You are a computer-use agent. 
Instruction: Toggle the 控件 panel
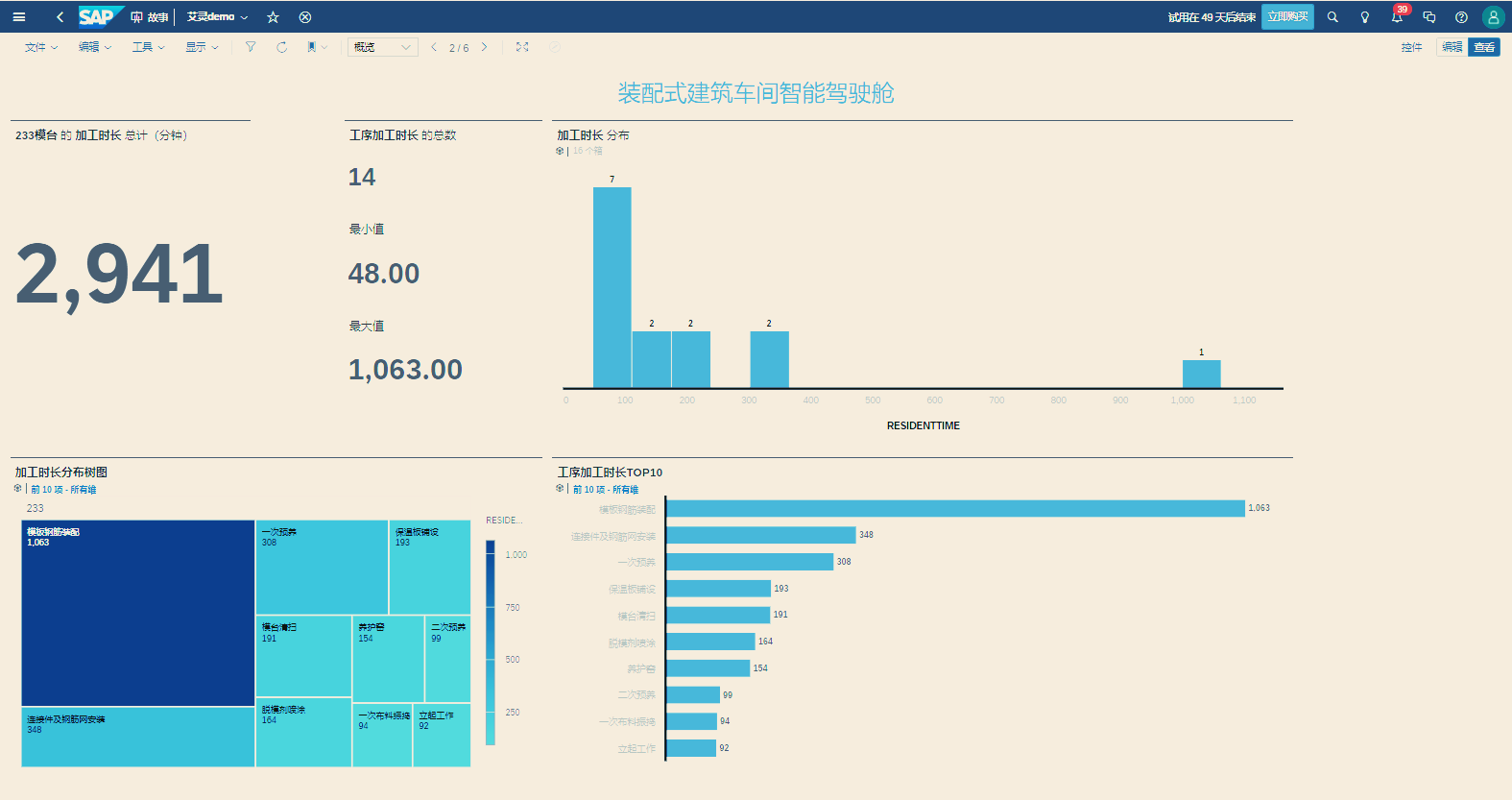pyautogui.click(x=1411, y=47)
